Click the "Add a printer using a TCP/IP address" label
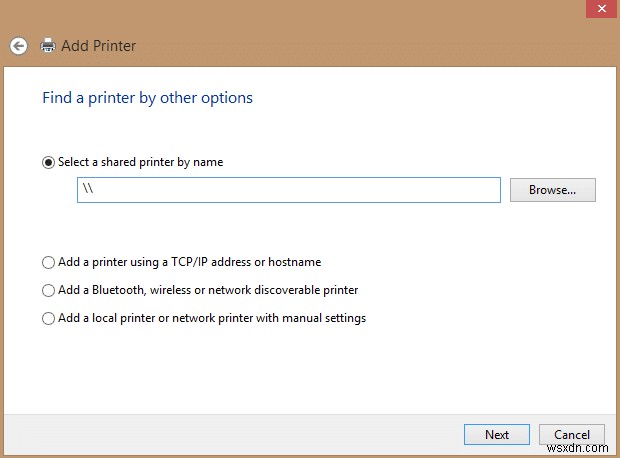 click(189, 262)
